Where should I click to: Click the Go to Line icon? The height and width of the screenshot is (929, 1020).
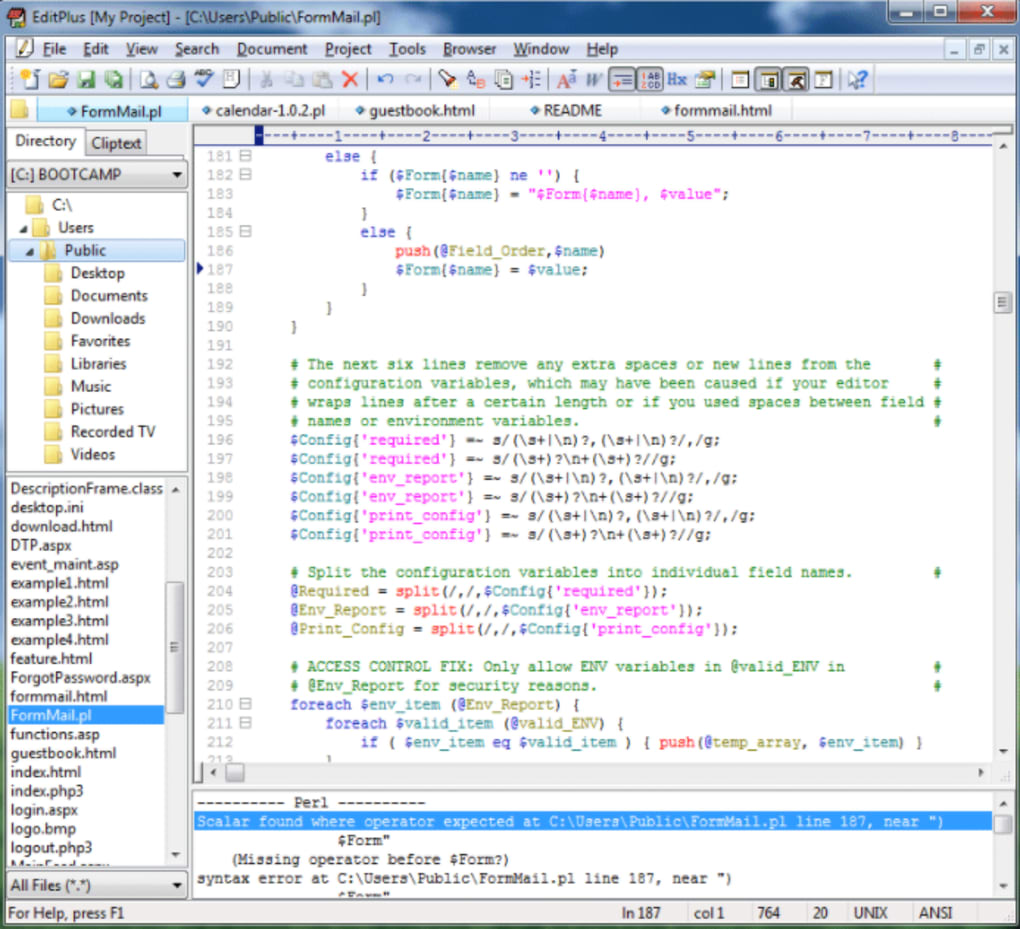(531, 79)
